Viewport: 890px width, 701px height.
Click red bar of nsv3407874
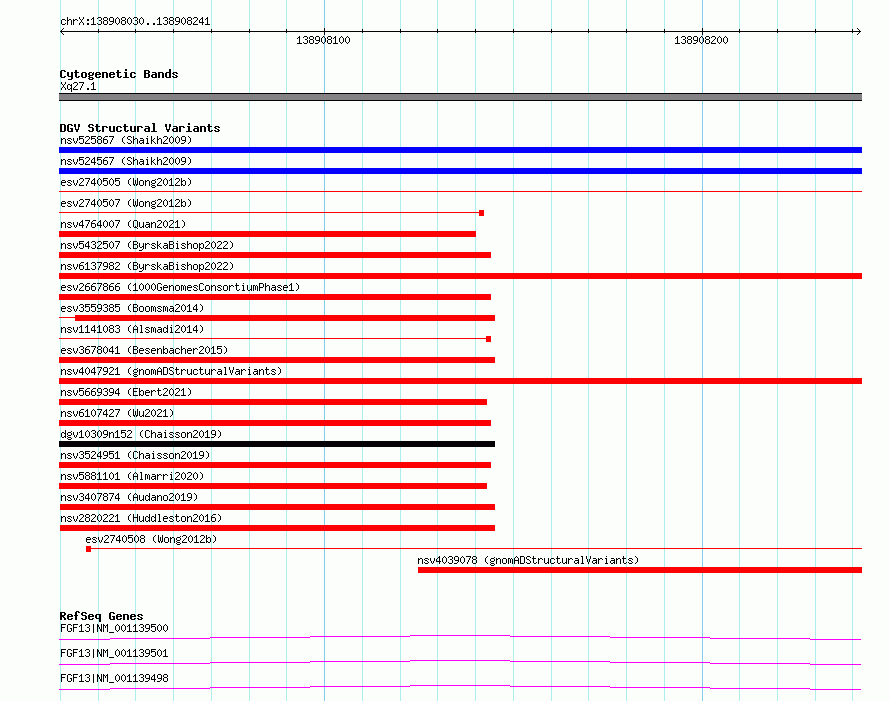[277, 507]
